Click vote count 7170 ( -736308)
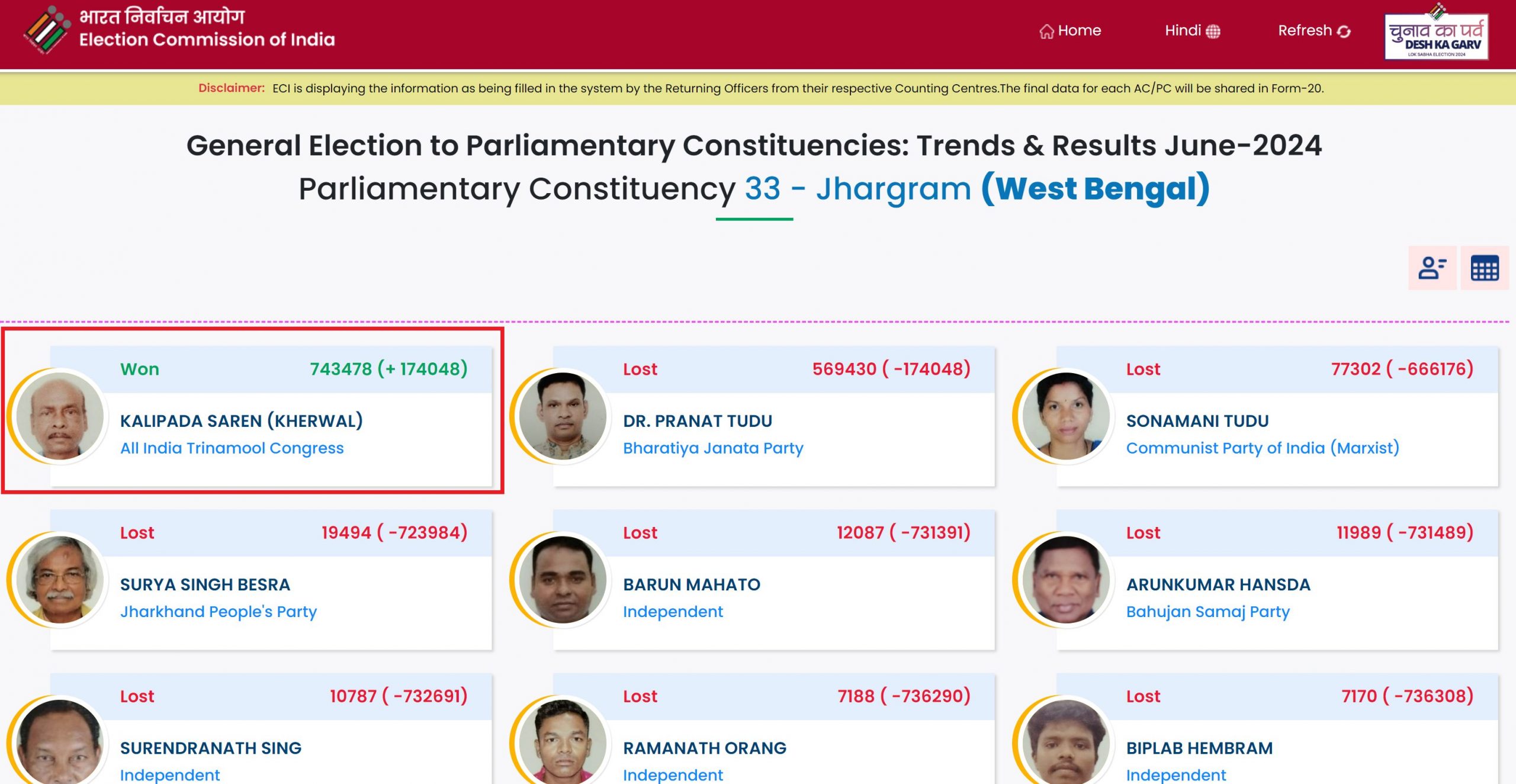Viewport: 1516px width, 784px height. (1408, 696)
